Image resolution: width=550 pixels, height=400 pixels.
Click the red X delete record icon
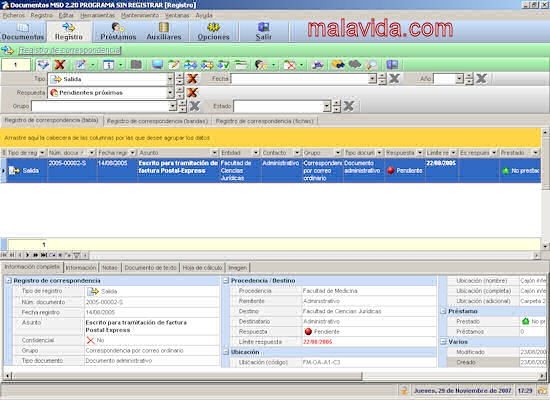60,65
